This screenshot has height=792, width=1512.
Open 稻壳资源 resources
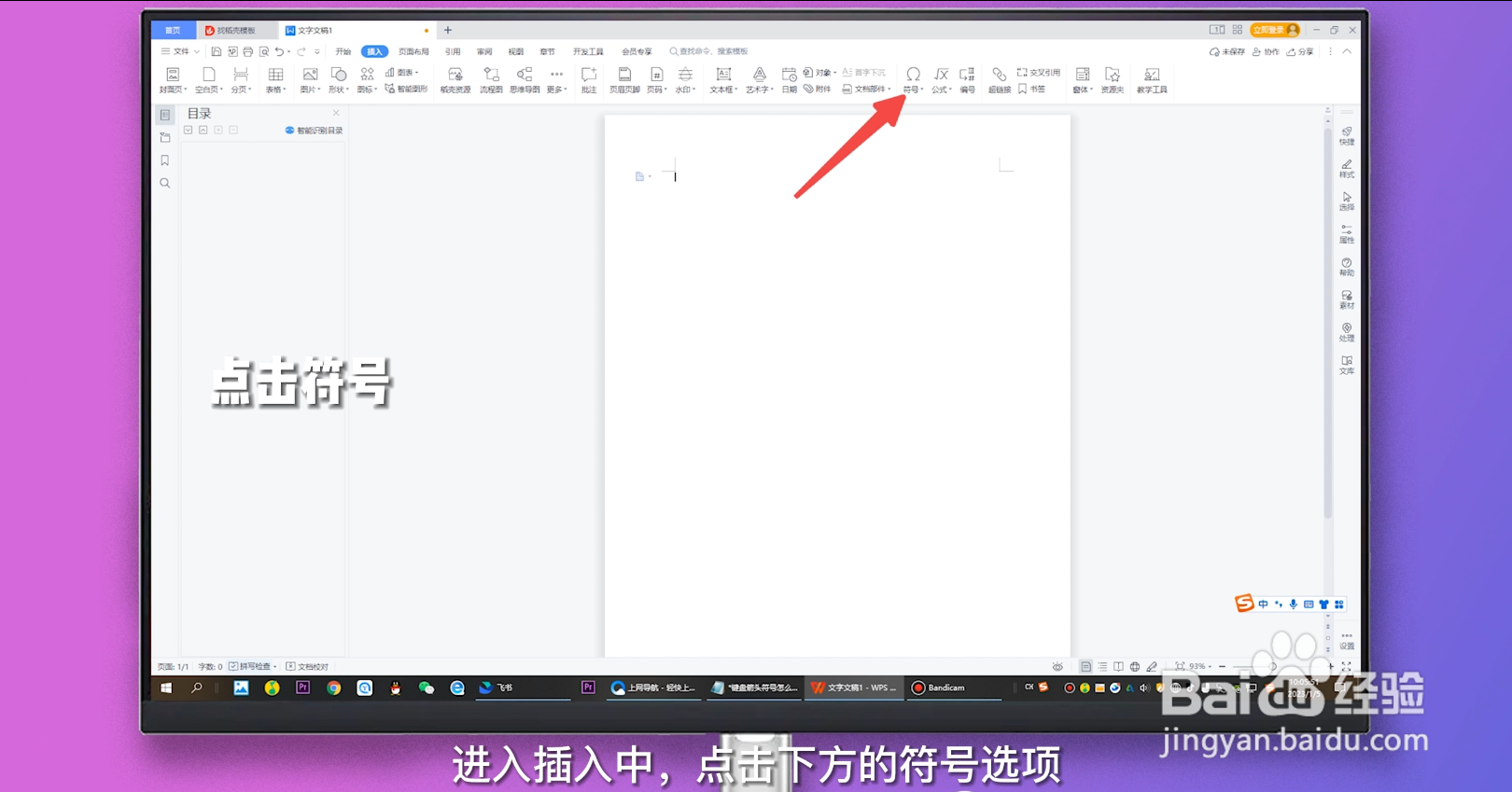coord(455,79)
